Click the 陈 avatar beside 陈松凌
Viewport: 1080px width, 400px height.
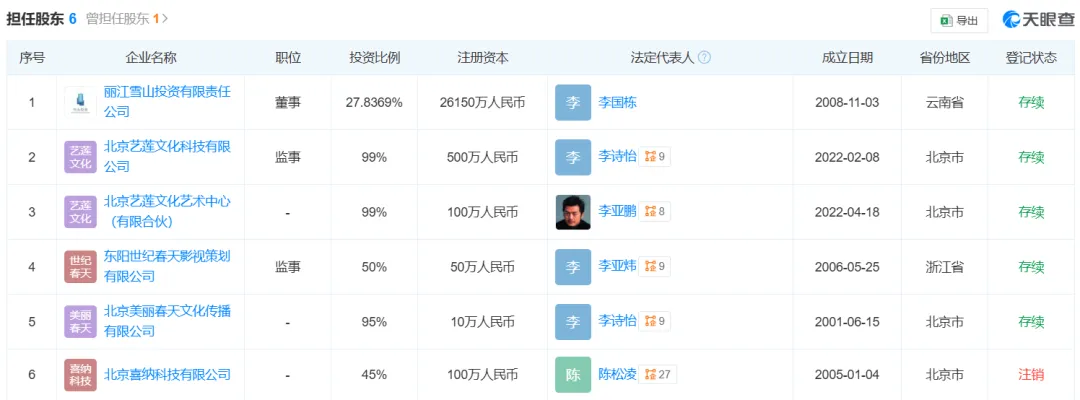[573, 375]
